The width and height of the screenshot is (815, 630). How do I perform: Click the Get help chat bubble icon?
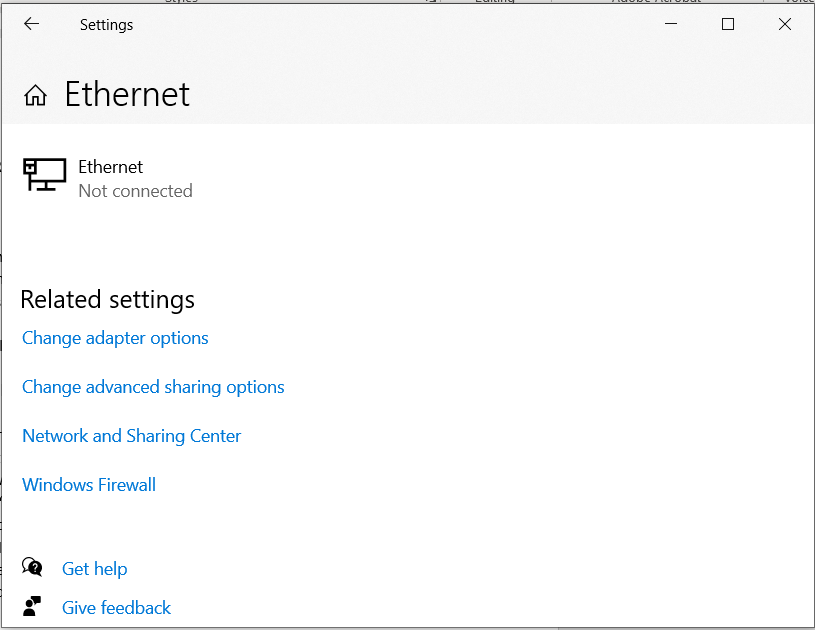pyautogui.click(x=33, y=568)
